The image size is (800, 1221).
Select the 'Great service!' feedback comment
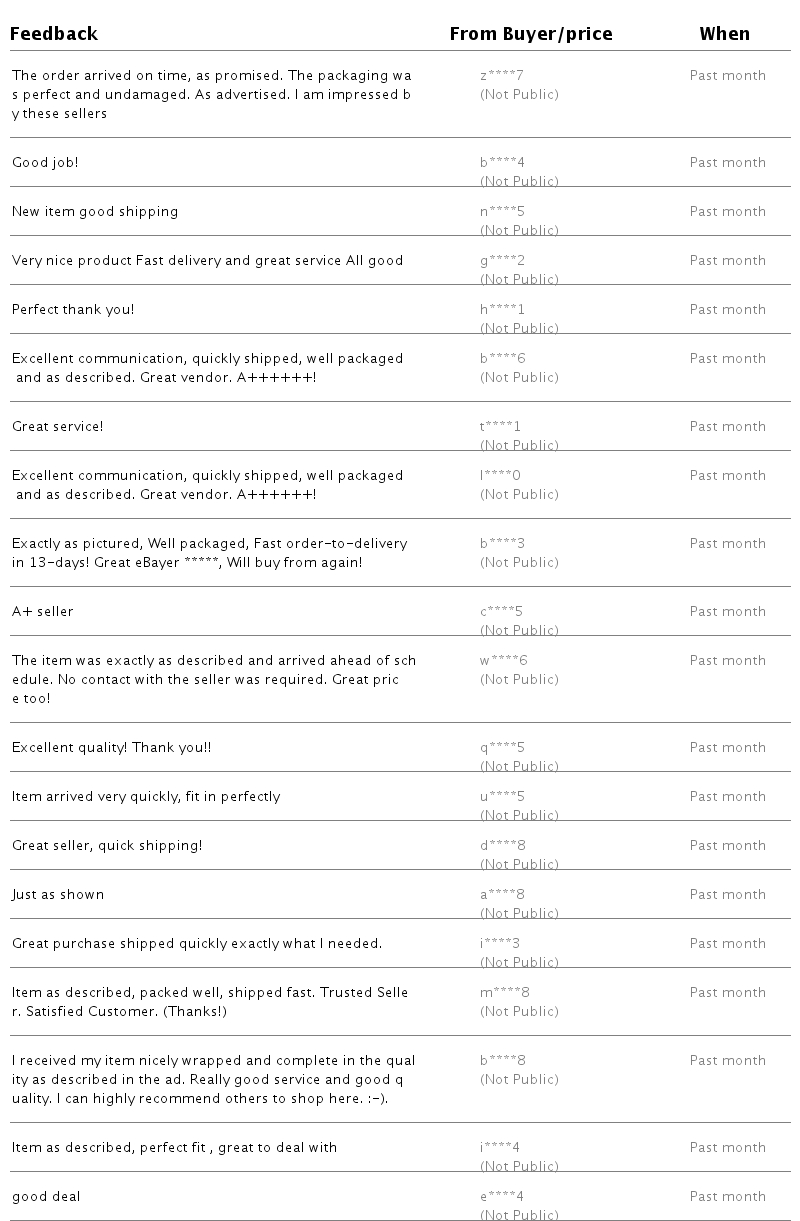pyautogui.click(x=58, y=426)
